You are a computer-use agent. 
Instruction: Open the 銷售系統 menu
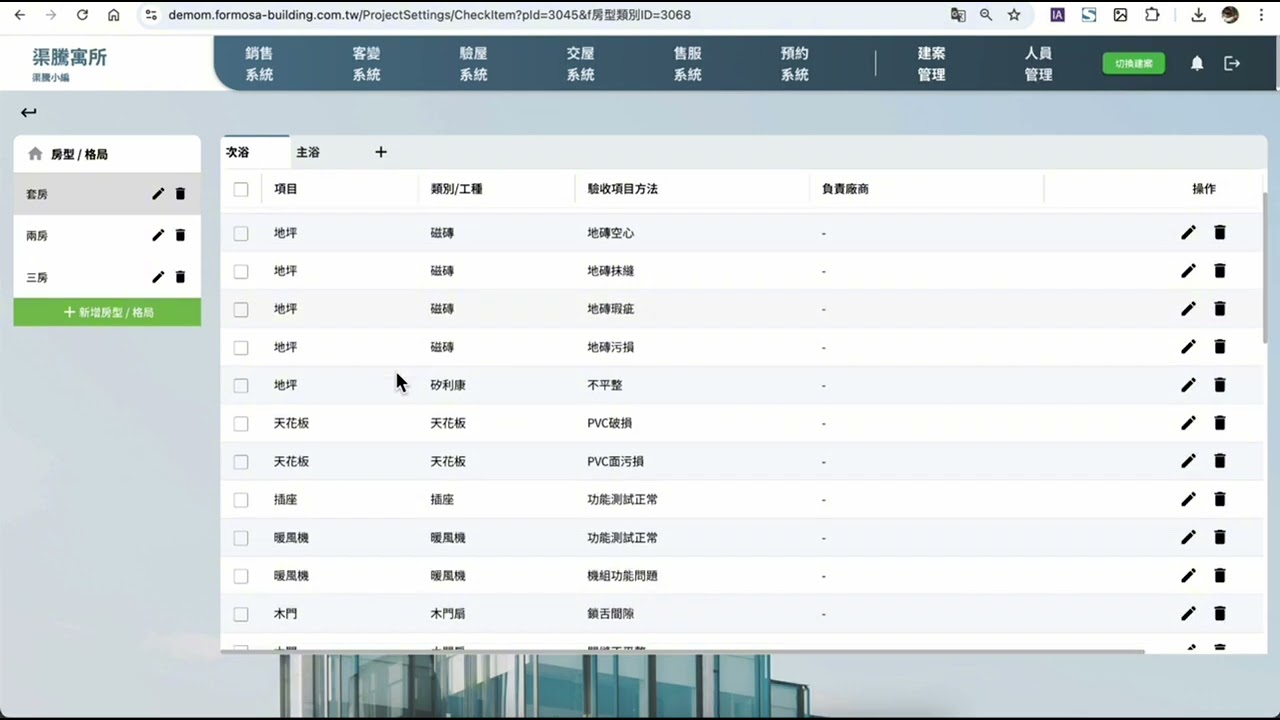click(259, 64)
